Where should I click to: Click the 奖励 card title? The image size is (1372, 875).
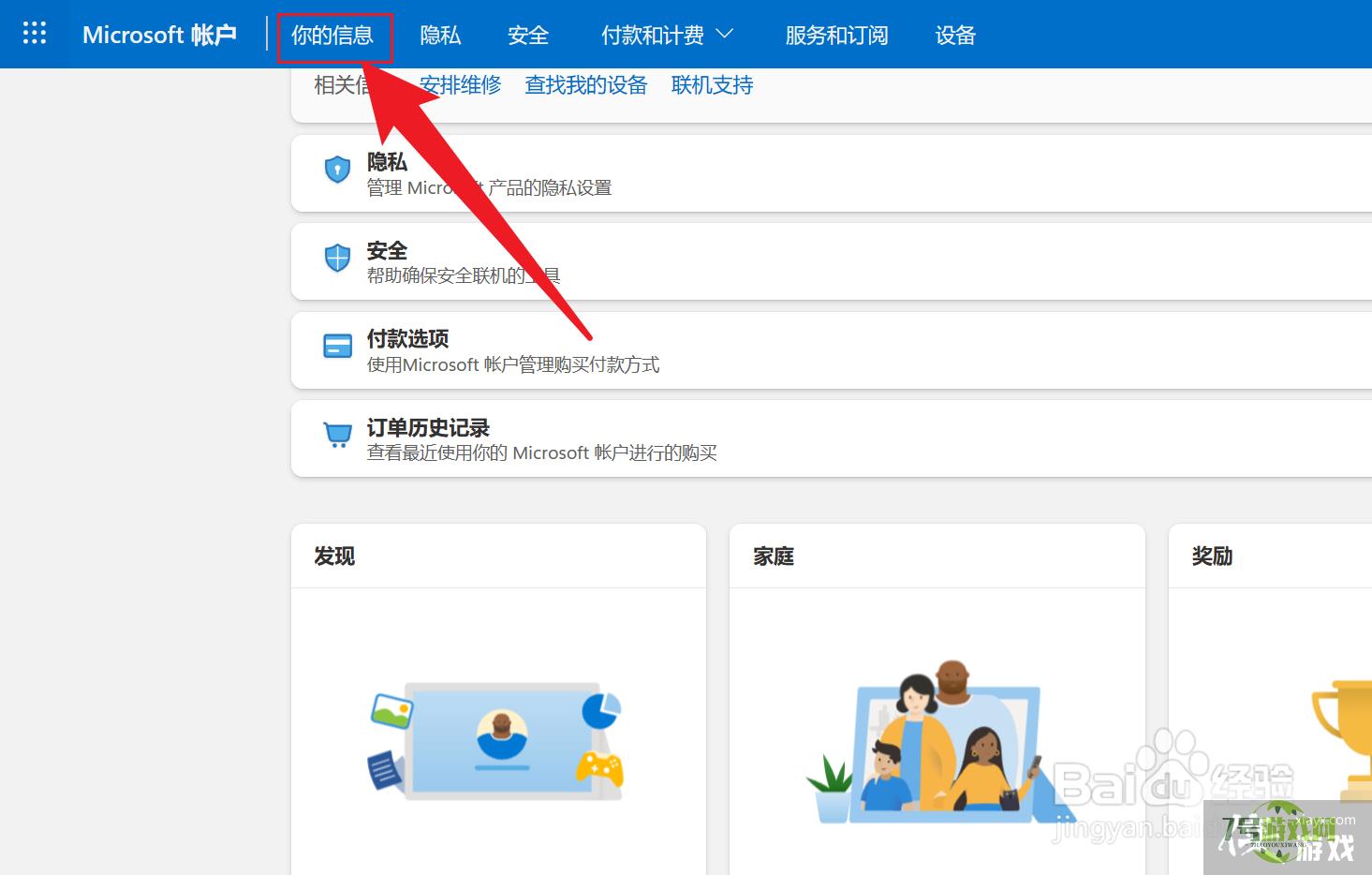tap(1212, 556)
